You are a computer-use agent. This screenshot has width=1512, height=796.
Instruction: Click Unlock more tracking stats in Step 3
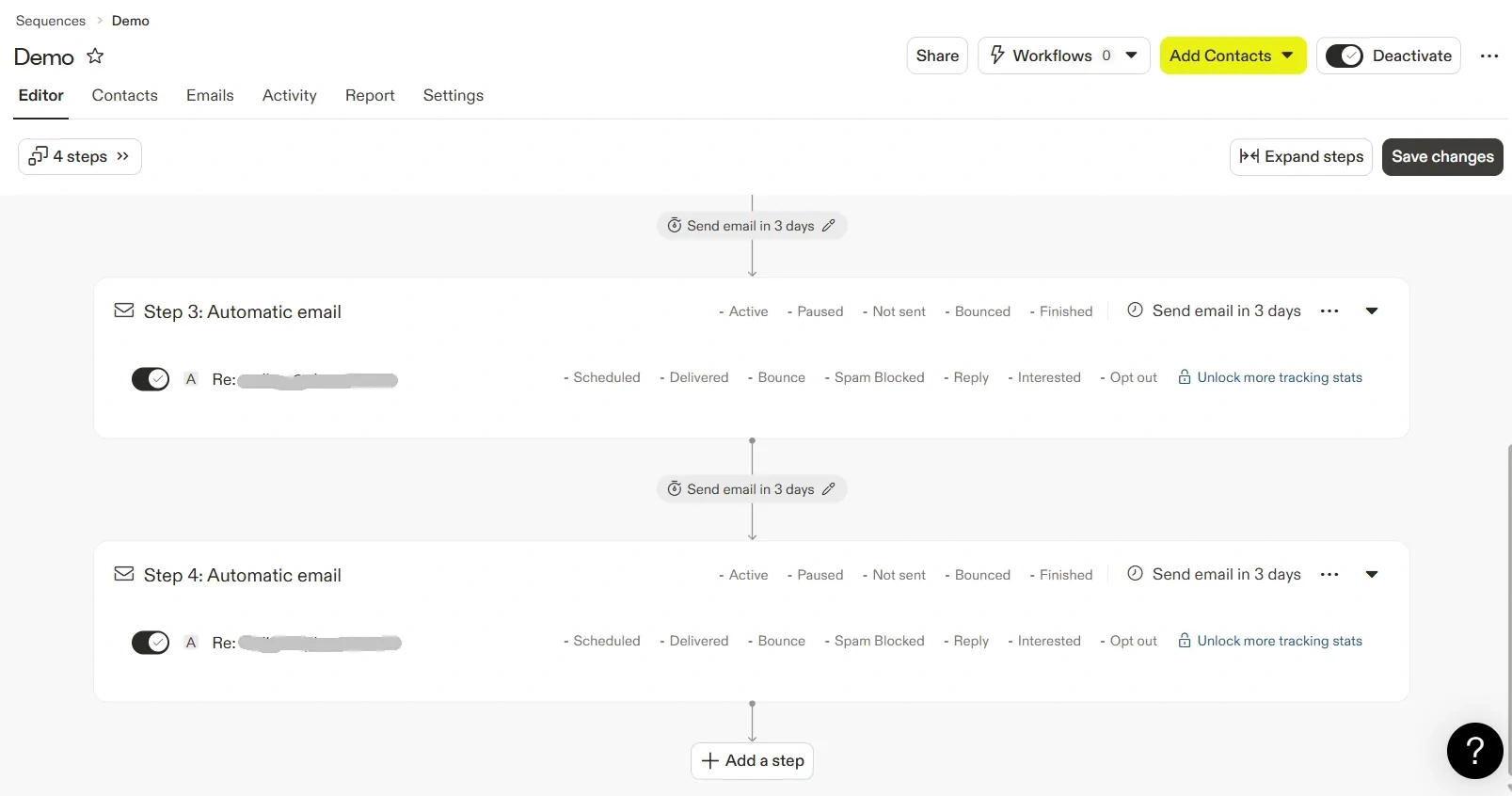pyautogui.click(x=1279, y=378)
